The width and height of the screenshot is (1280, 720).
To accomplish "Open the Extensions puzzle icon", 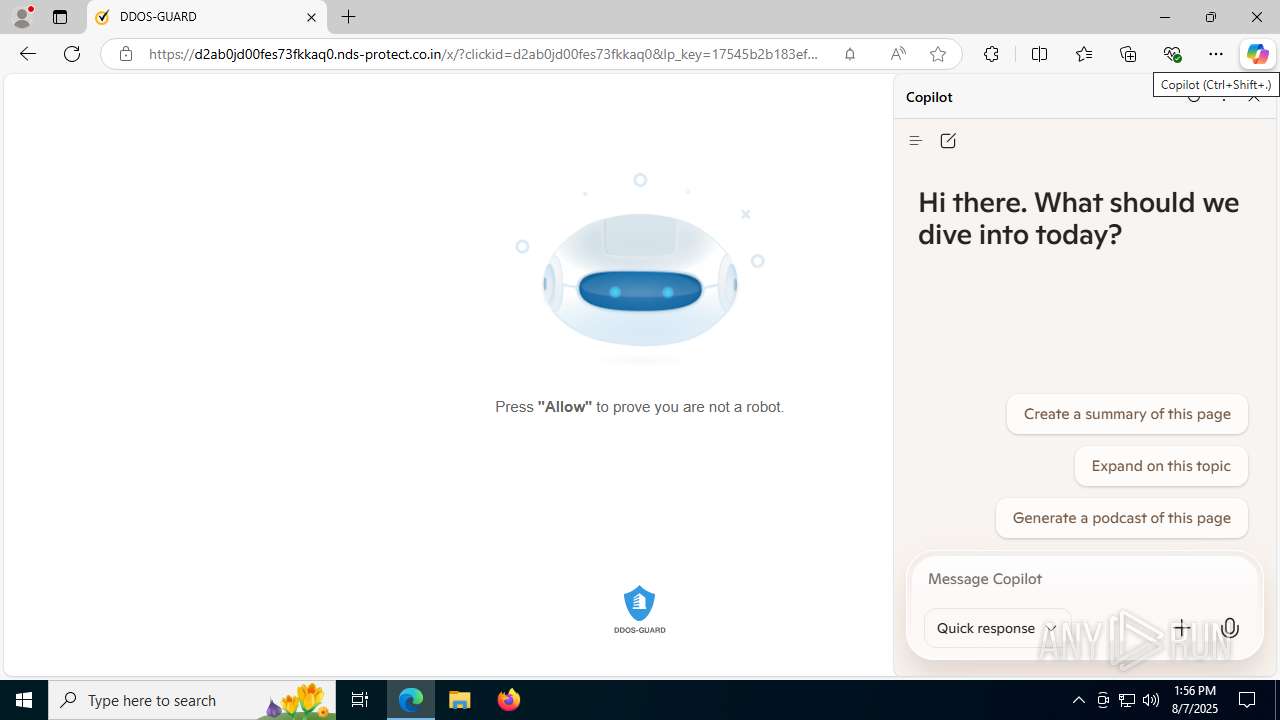I will [991, 54].
